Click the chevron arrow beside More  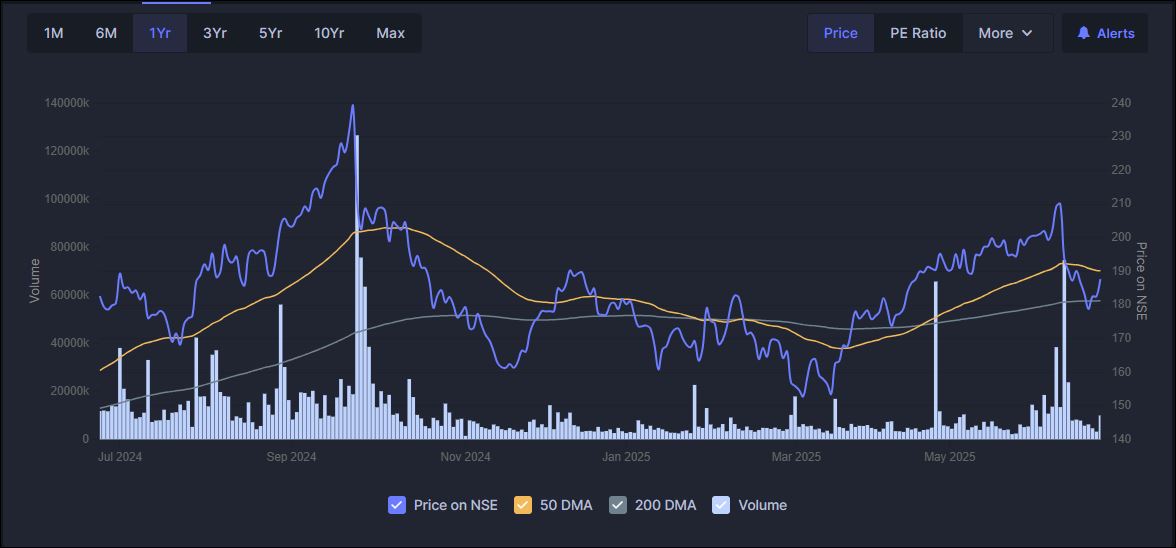pyautogui.click(x=1027, y=33)
